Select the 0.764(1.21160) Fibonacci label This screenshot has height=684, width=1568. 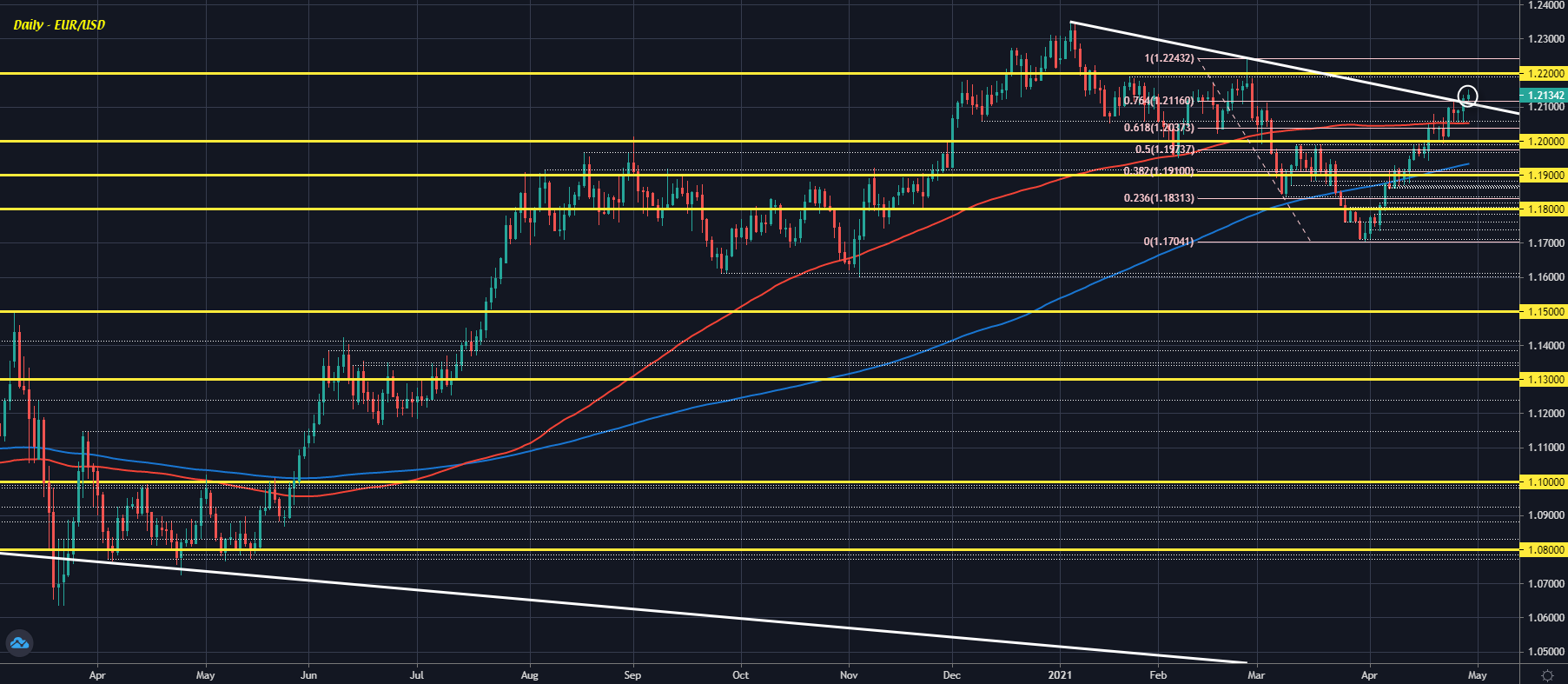pyautogui.click(x=1158, y=101)
